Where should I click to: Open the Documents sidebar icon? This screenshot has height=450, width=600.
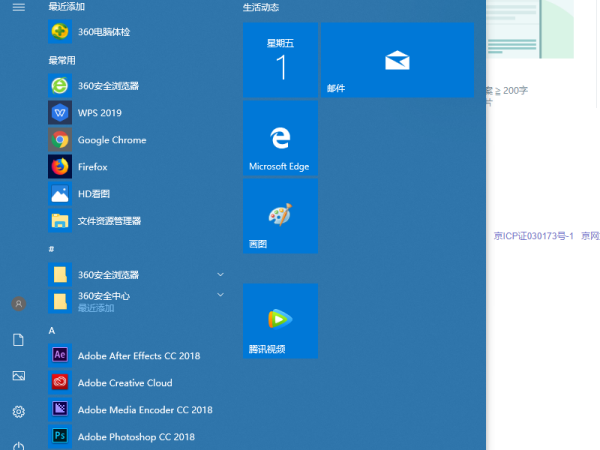coord(18,339)
